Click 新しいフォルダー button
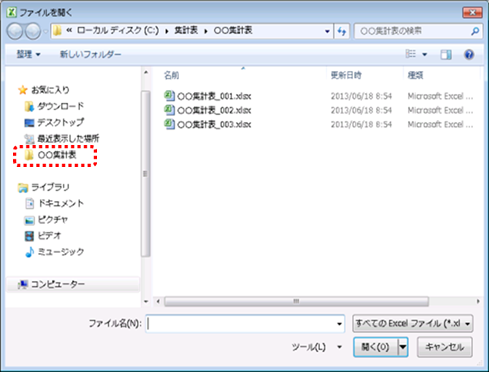Viewport: 489px width, 372px height. pos(90,54)
